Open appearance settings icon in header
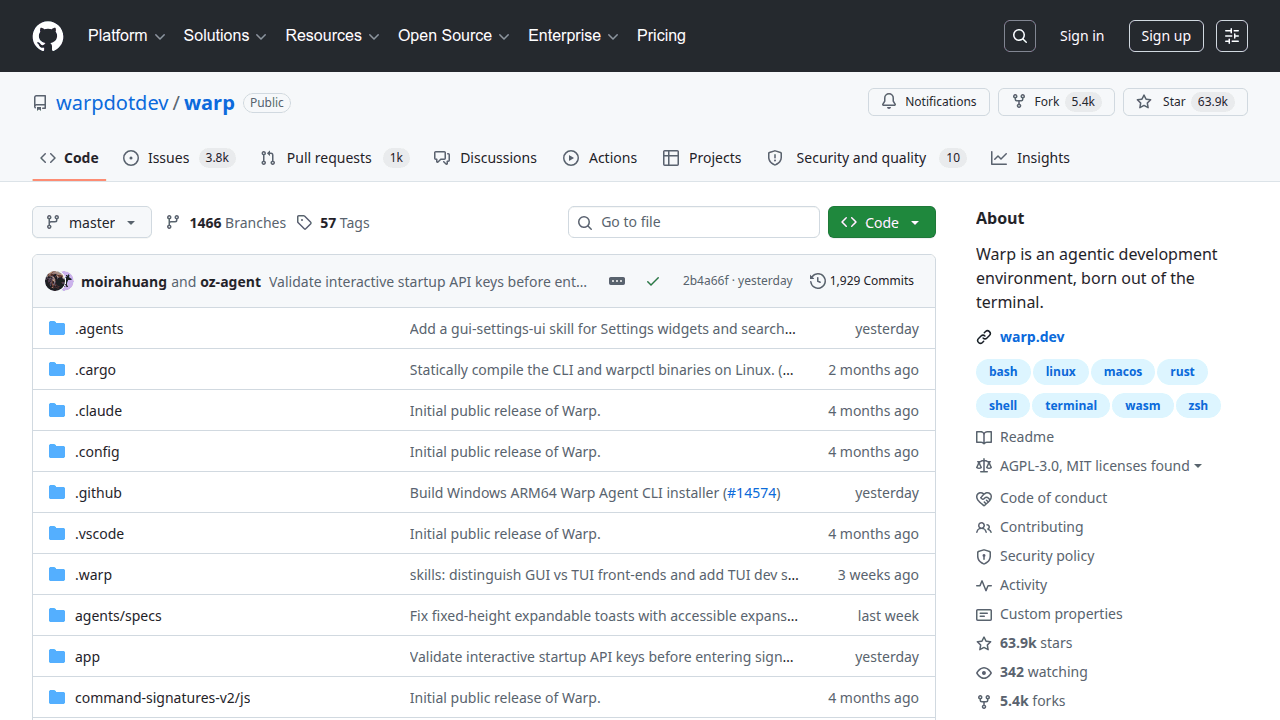This screenshot has height=720, width=1280. 1232,36
